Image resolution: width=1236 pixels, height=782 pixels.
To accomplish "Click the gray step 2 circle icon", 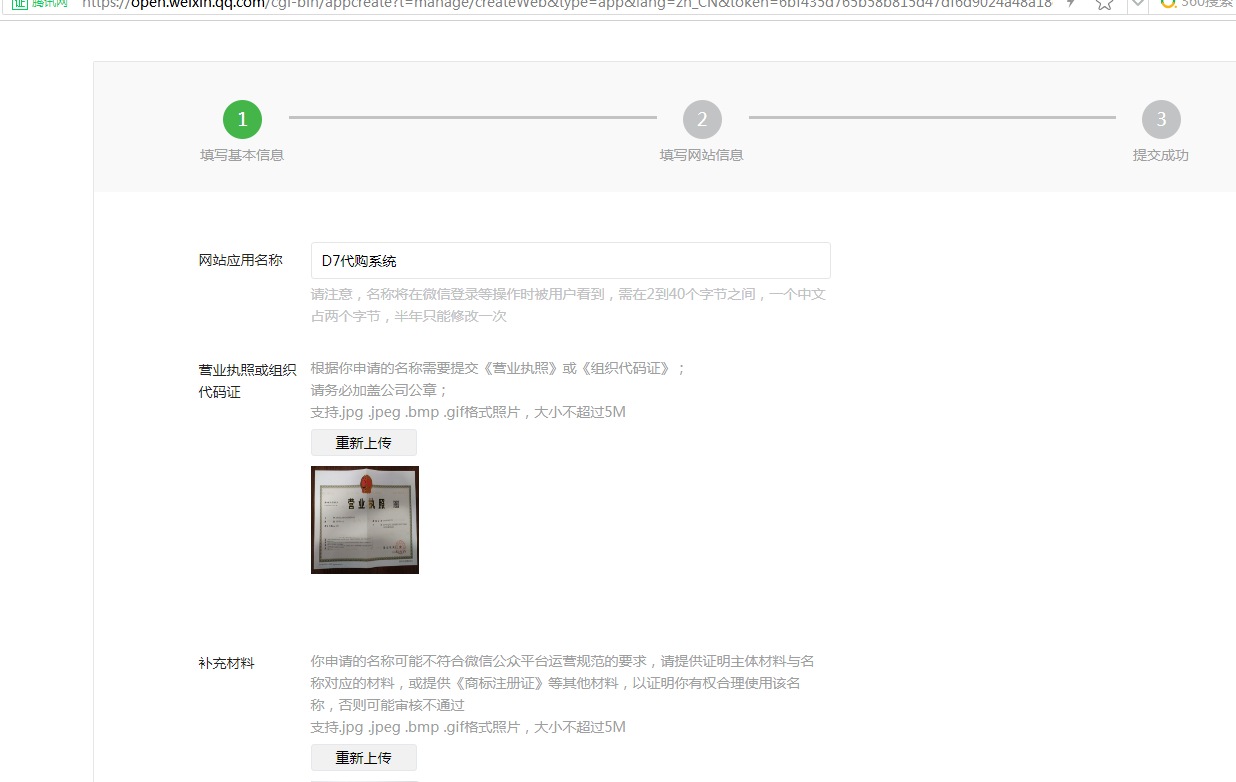I will pyautogui.click(x=702, y=118).
